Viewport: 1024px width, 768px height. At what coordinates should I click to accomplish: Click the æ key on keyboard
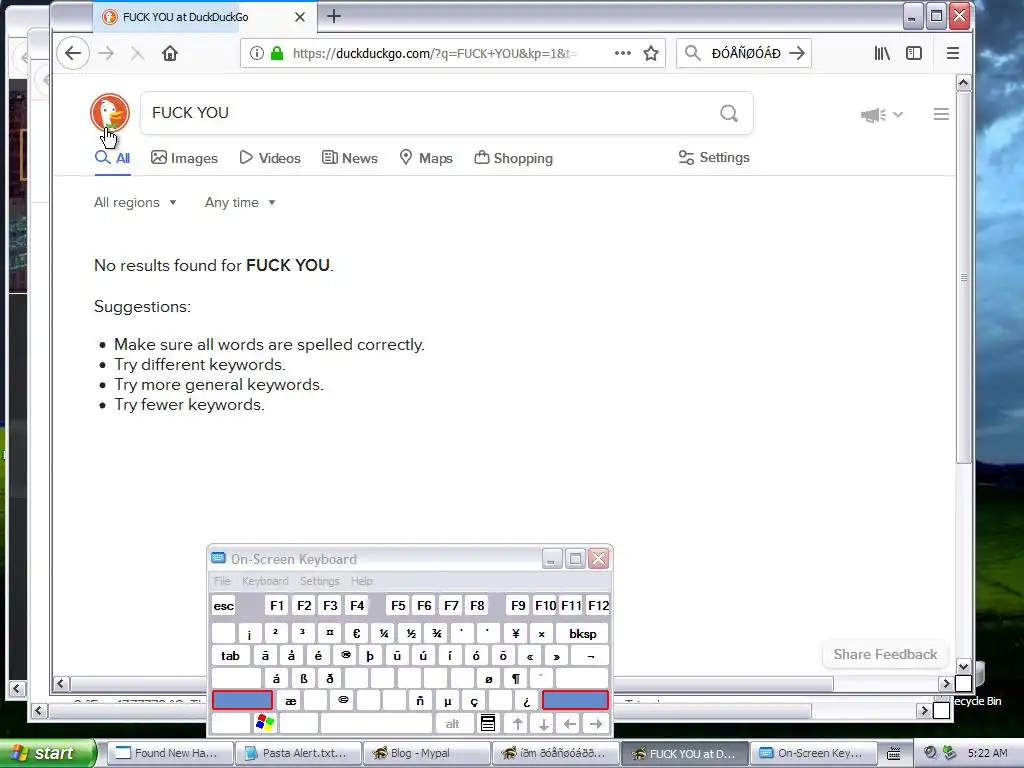coord(290,701)
